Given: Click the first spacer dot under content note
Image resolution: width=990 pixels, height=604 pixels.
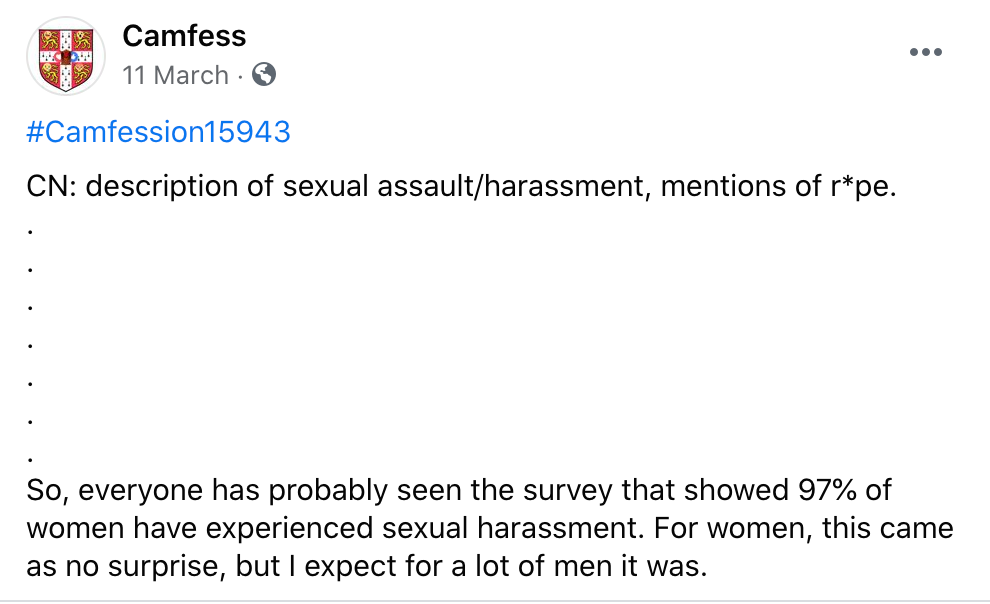Looking at the screenshot, I should 30,232.
